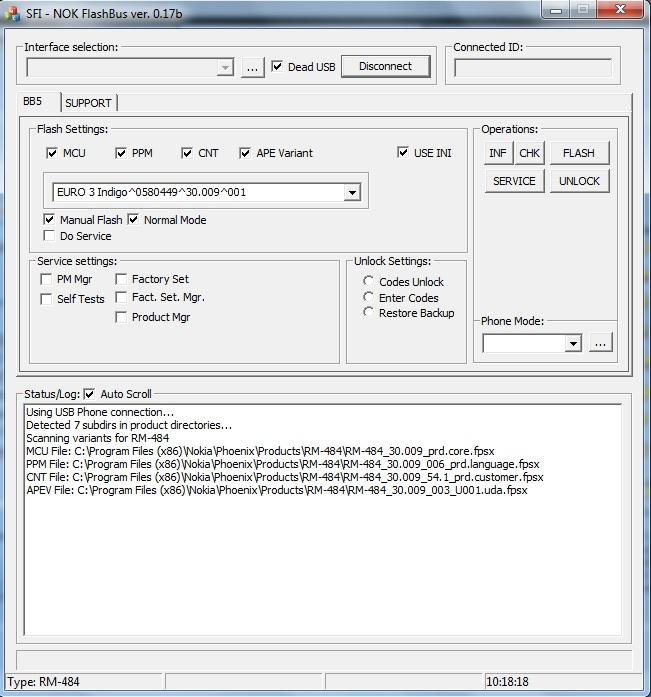Start flashing with the FLASH button
This screenshot has width=651, height=697.
(x=579, y=153)
